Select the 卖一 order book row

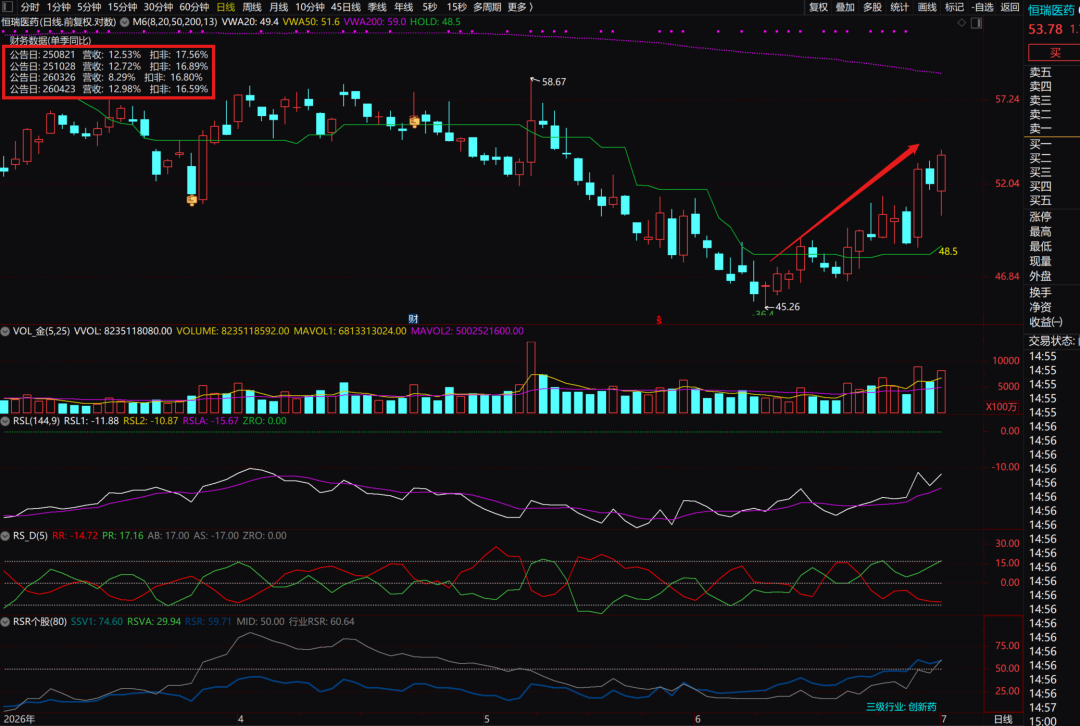point(1041,129)
